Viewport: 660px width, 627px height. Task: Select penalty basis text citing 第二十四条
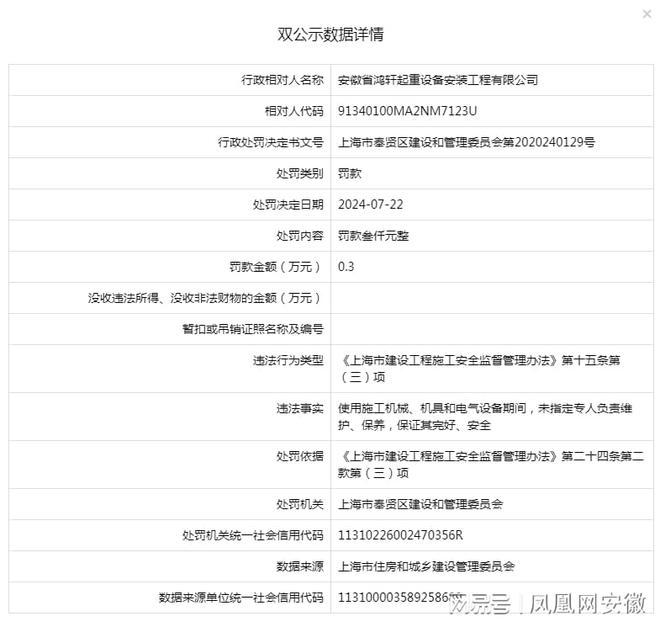pyautogui.click(x=491, y=465)
